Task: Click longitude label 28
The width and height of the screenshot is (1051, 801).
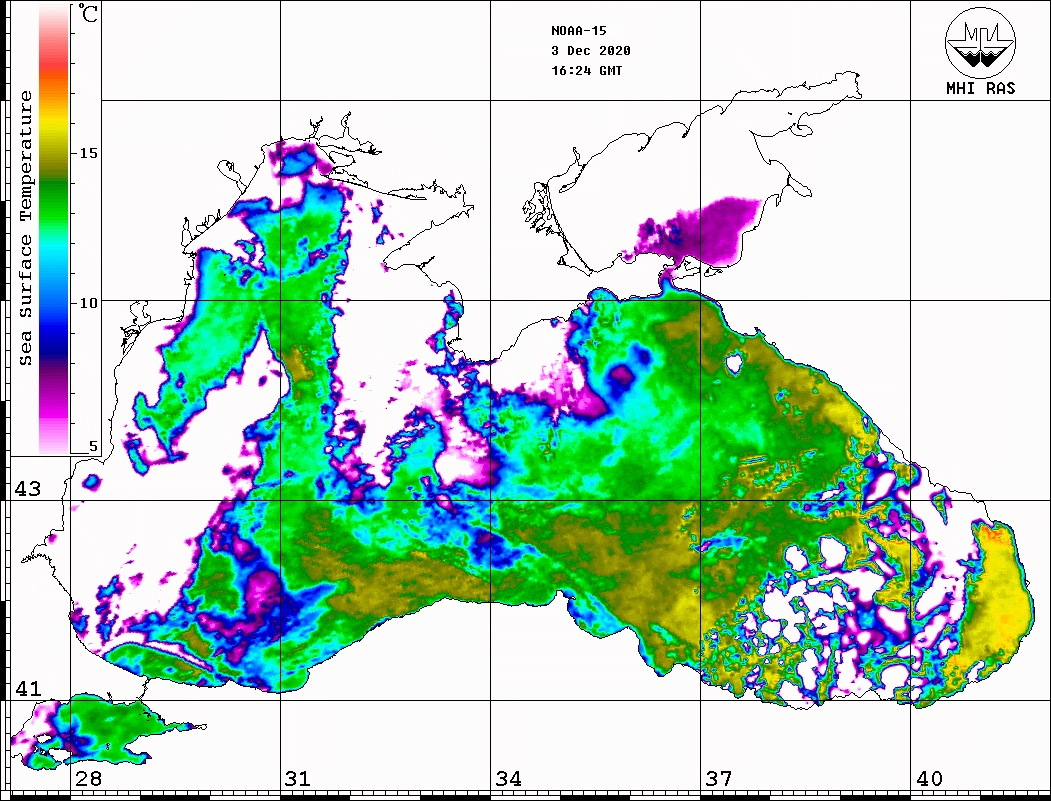Action: coord(88,778)
